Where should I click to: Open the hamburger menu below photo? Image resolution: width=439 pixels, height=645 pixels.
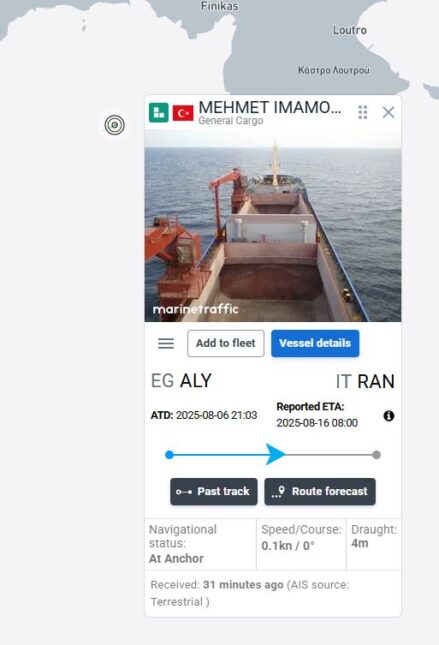tap(166, 343)
